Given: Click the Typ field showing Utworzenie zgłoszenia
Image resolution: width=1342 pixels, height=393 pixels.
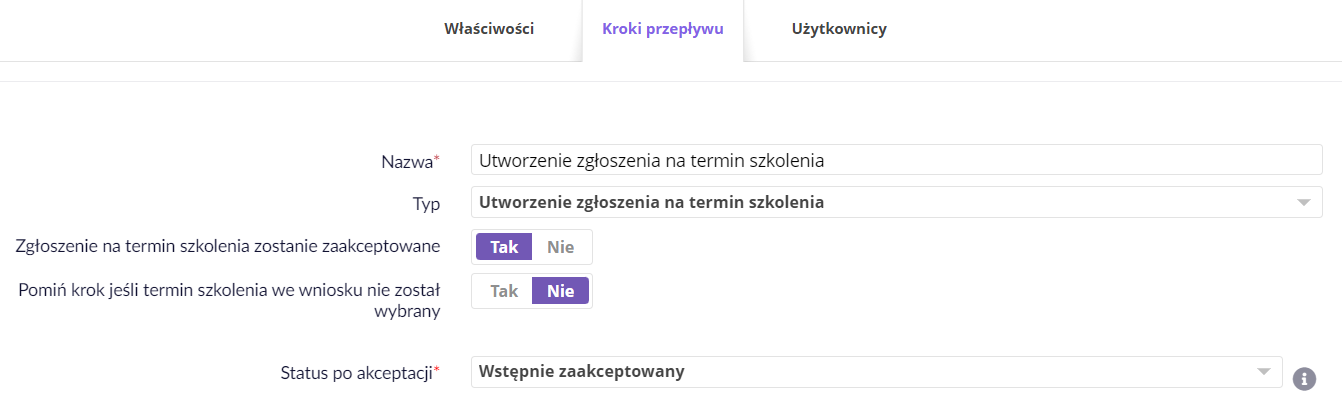Looking at the screenshot, I should point(896,202).
